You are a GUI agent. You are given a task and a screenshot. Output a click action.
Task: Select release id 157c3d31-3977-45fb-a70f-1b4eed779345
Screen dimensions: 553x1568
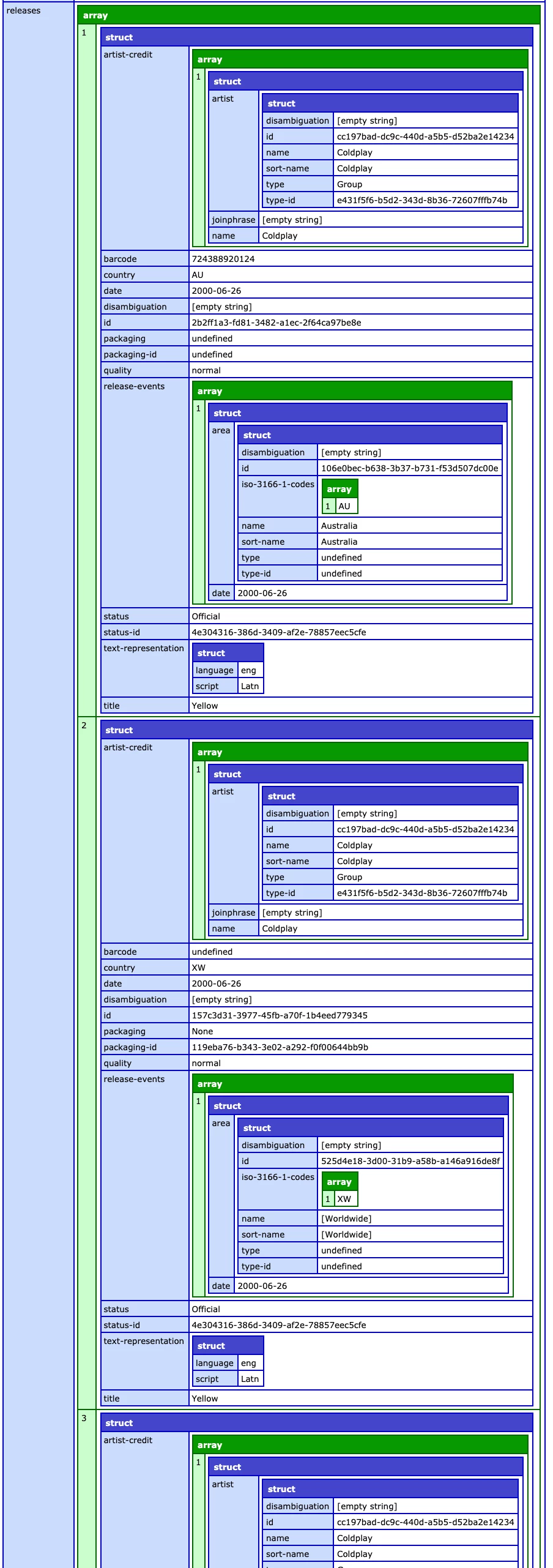coord(280,1015)
